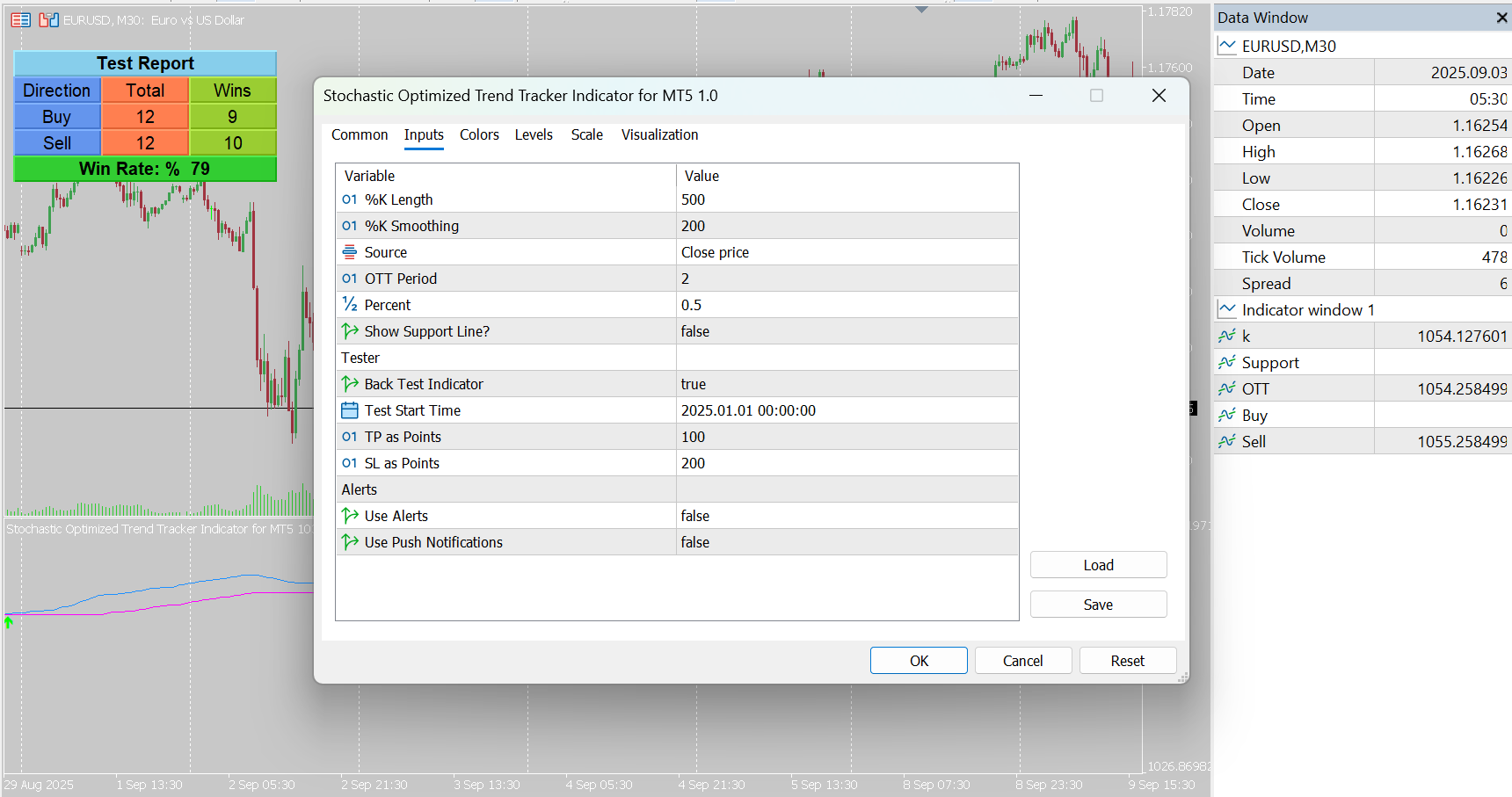
Task: Click the line icon beside Support in Data Window
Action: pos(1227,362)
